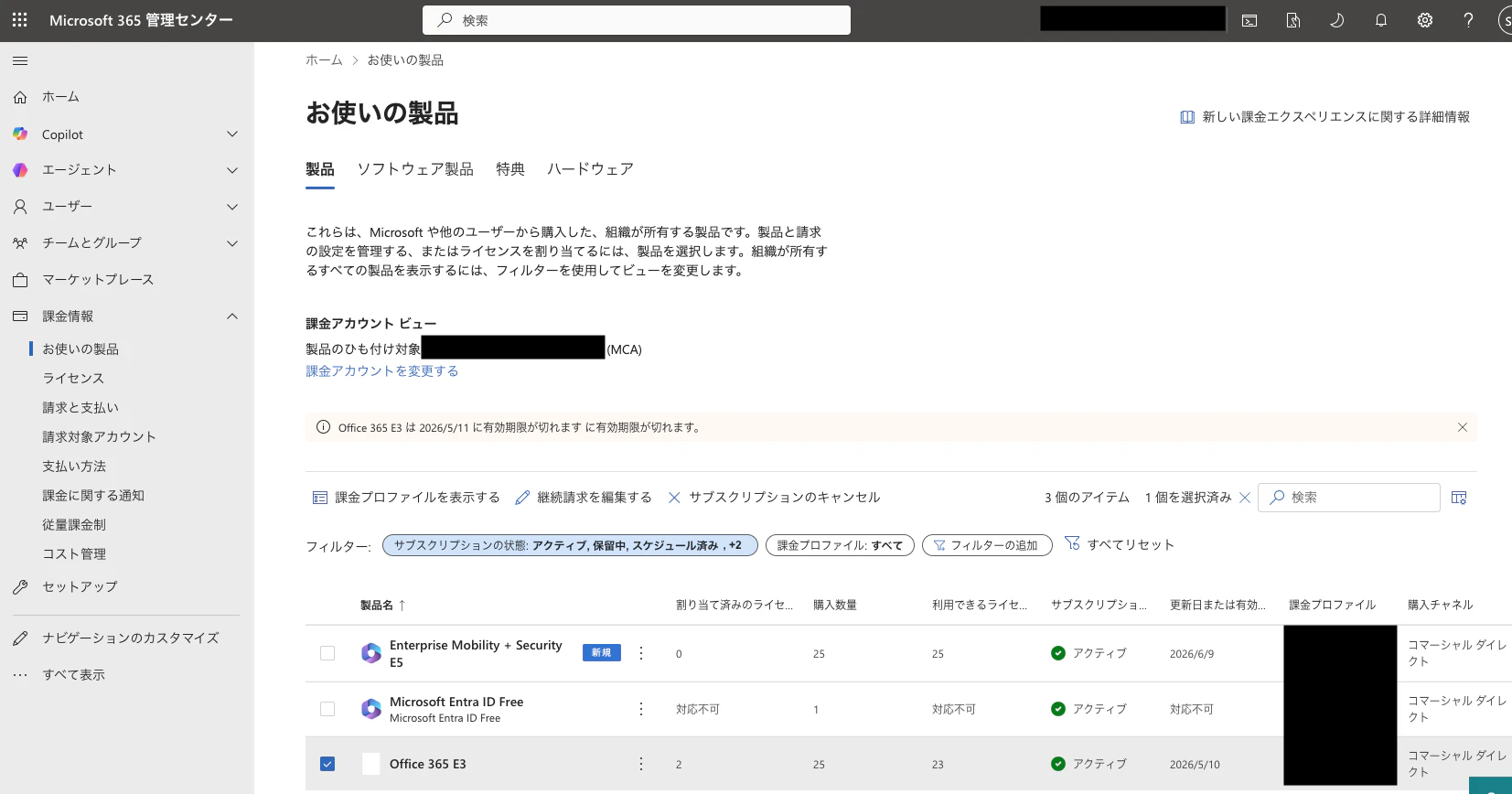Open notifications bell icon
The height and width of the screenshot is (794, 1512).
coord(1381,20)
